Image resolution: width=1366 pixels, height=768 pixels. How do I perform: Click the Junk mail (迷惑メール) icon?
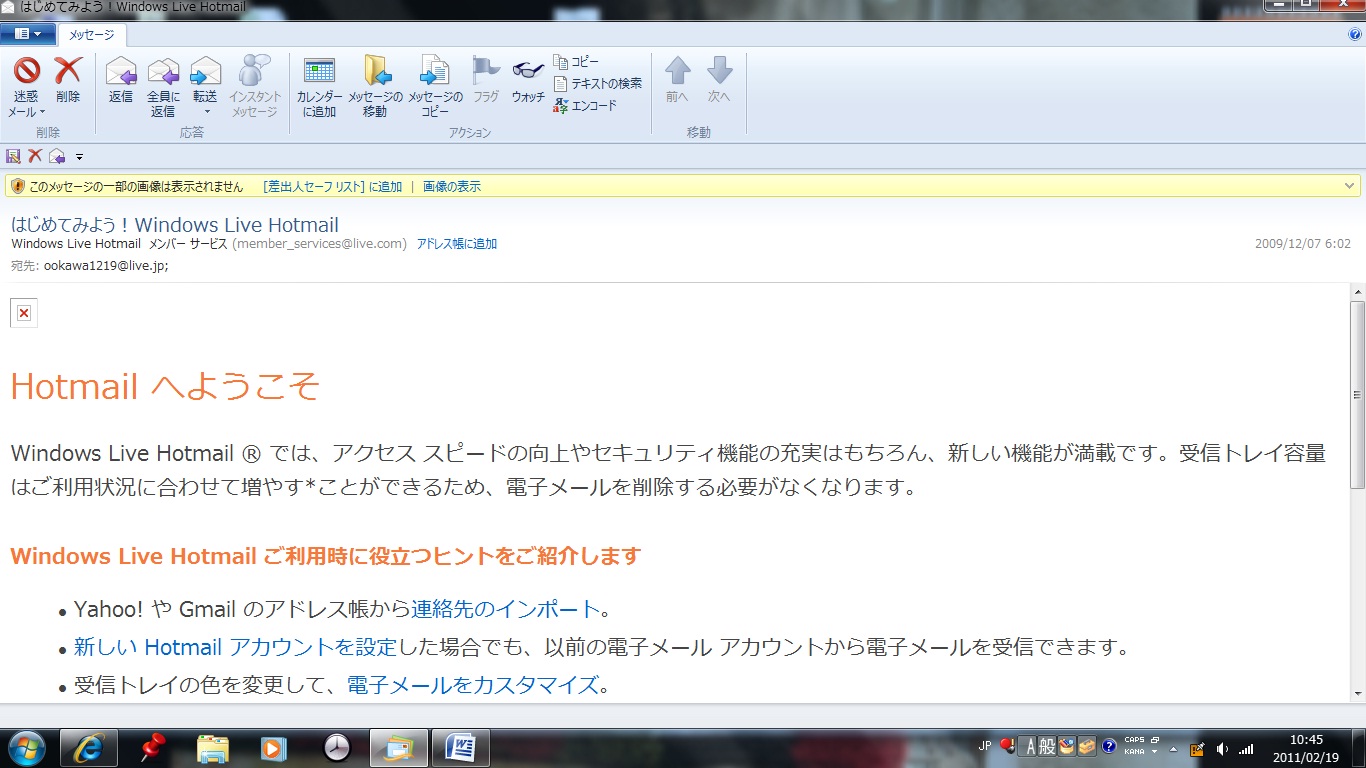pos(26,71)
